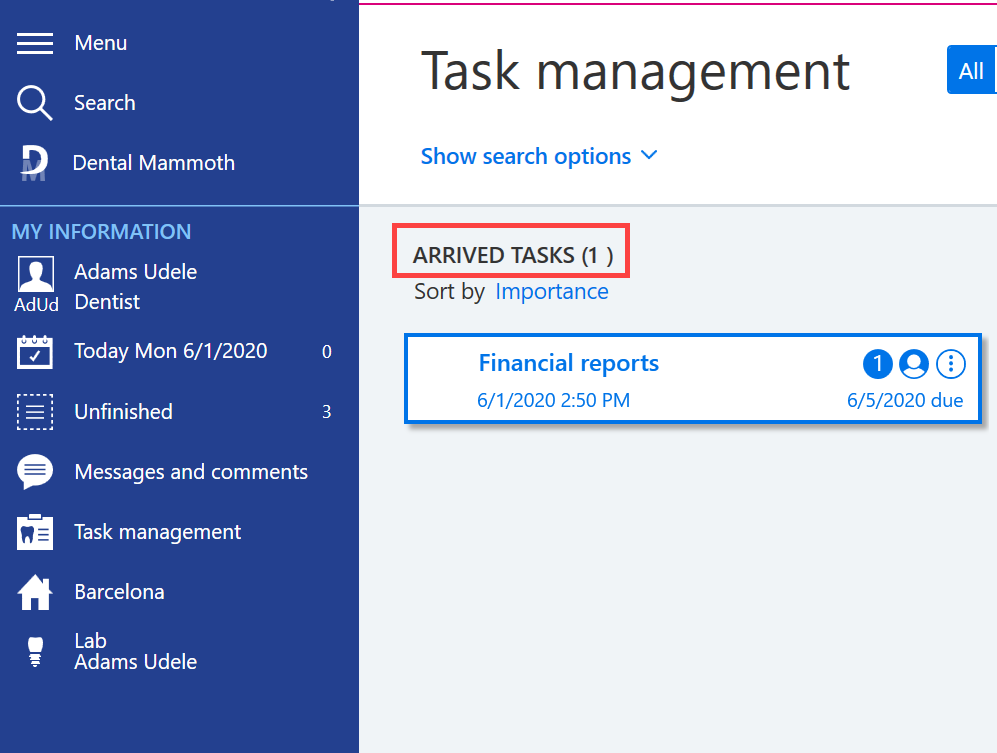
Task: Click the Task management page title
Action: pos(635,72)
